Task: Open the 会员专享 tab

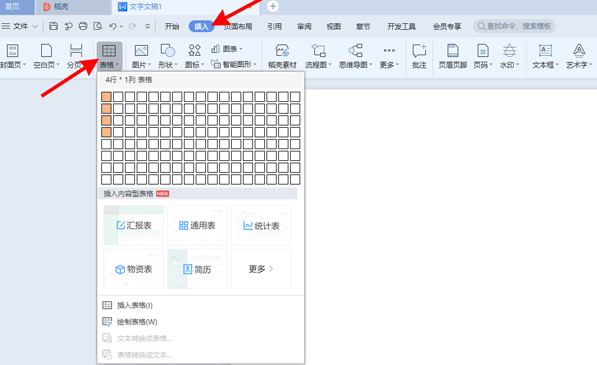Action: pos(447,26)
